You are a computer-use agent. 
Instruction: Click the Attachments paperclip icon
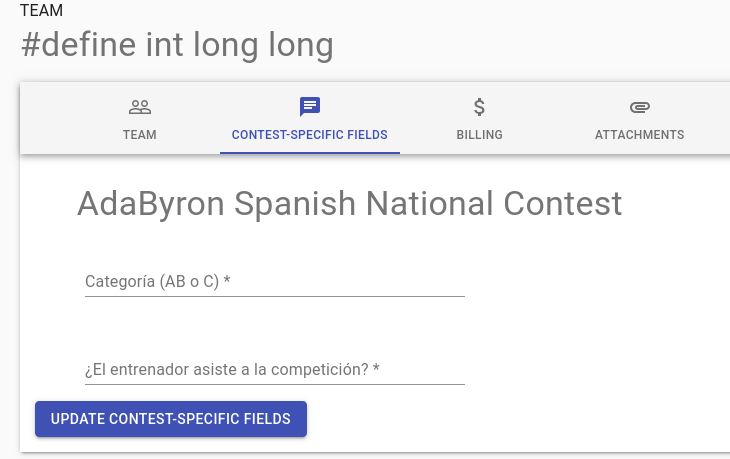coord(639,107)
